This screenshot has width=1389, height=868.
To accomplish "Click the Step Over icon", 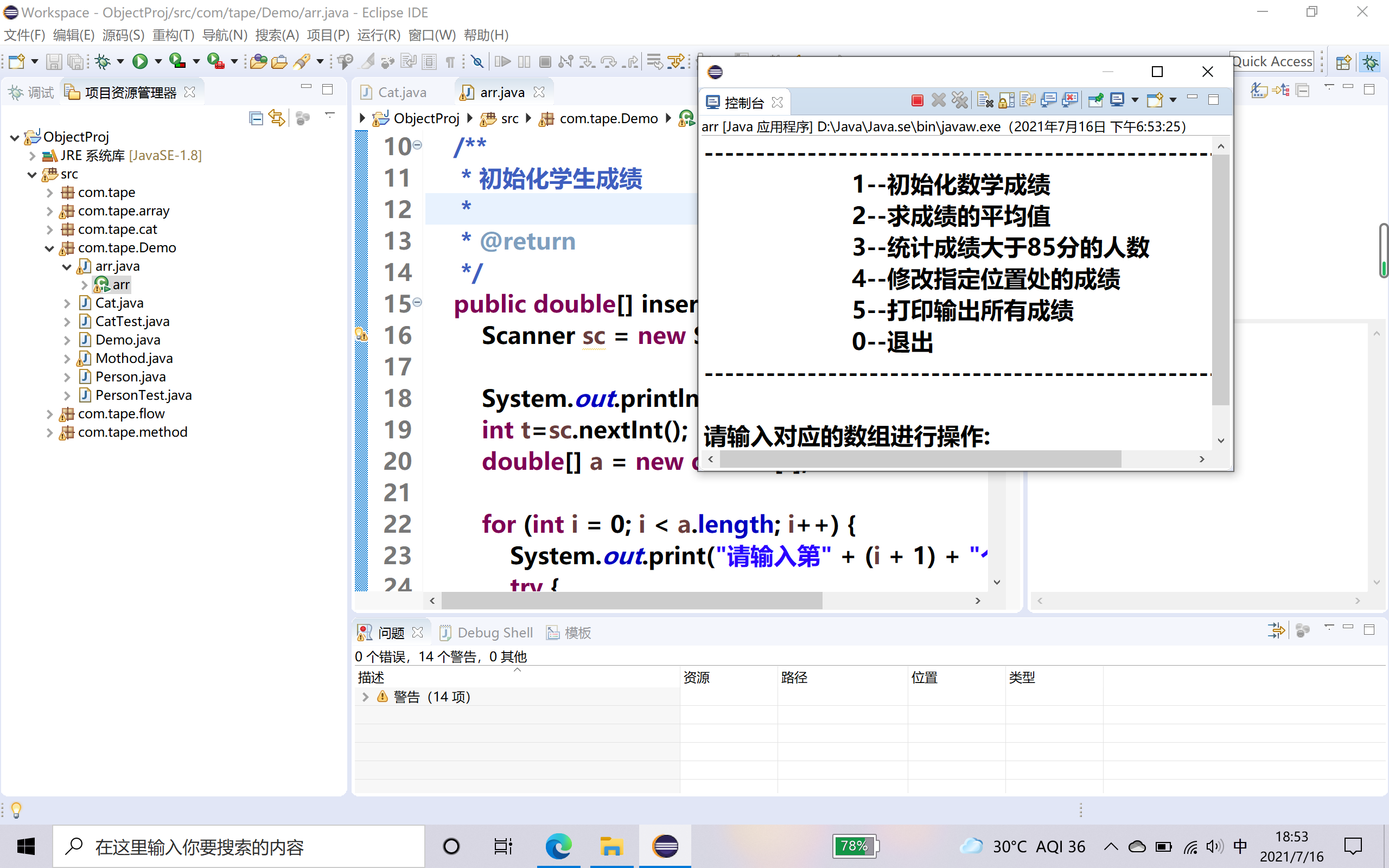I will tap(608, 61).
